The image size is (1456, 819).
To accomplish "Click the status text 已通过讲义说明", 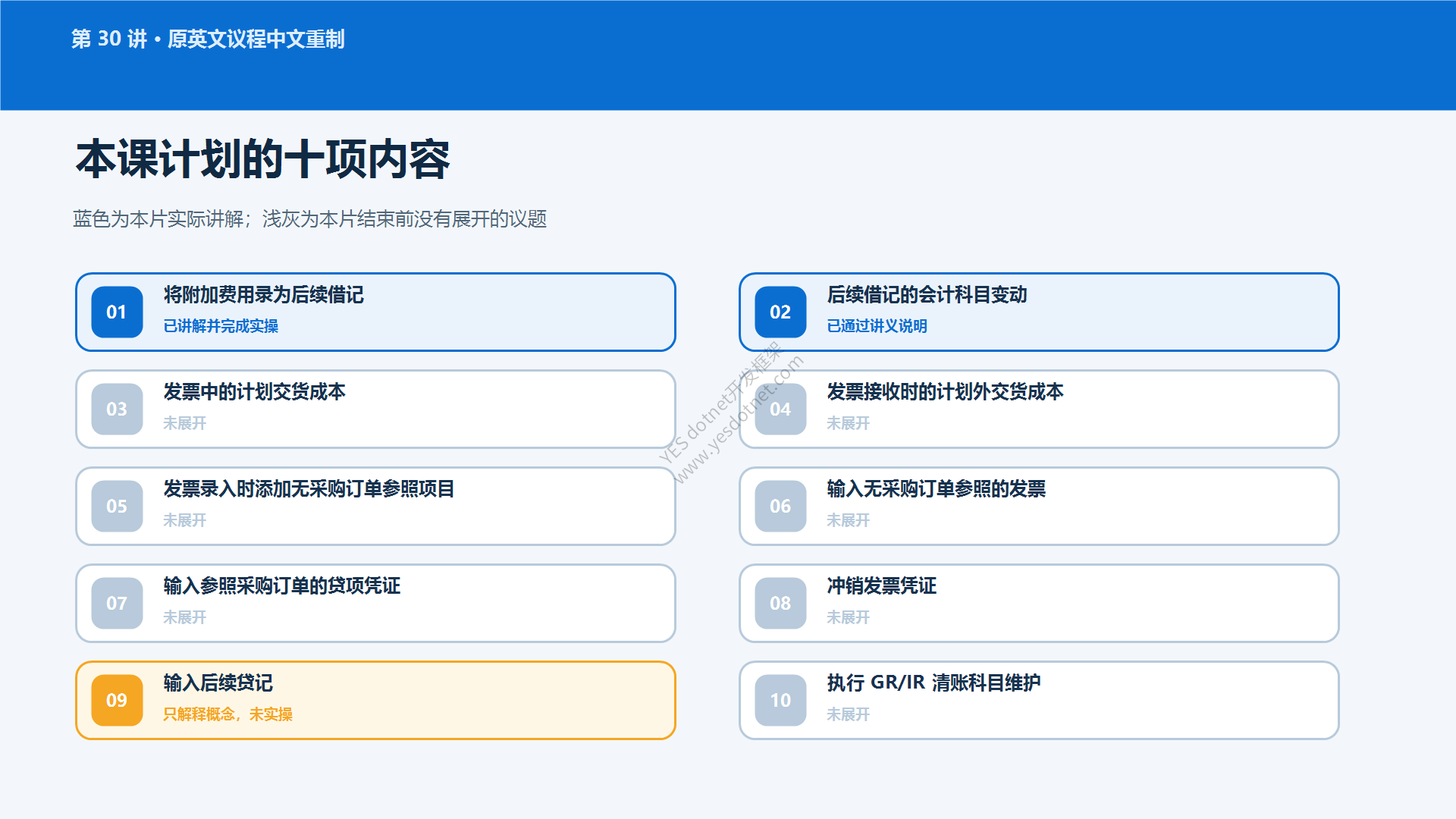I will click(877, 326).
